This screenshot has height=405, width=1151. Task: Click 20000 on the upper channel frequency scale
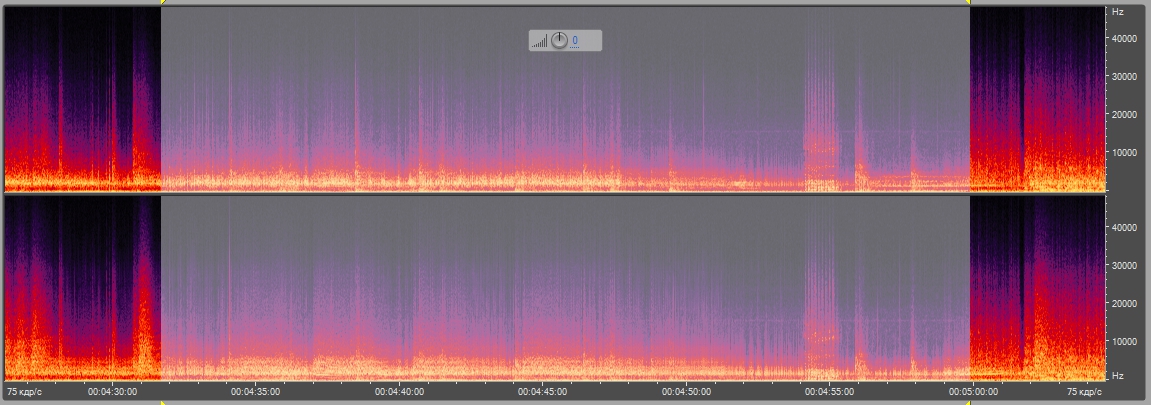pos(1124,114)
